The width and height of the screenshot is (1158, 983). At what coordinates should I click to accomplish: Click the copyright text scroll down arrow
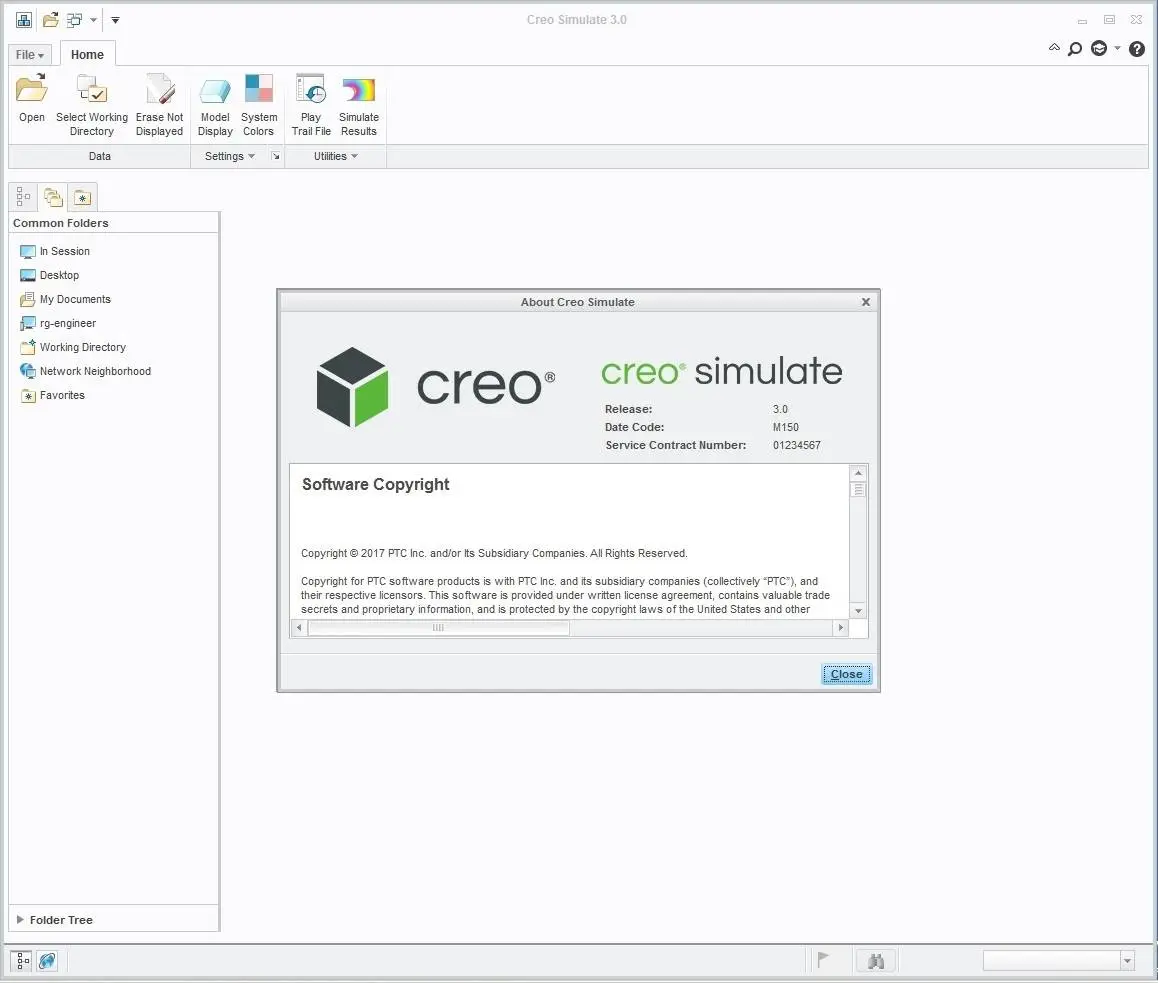pyautogui.click(x=858, y=611)
